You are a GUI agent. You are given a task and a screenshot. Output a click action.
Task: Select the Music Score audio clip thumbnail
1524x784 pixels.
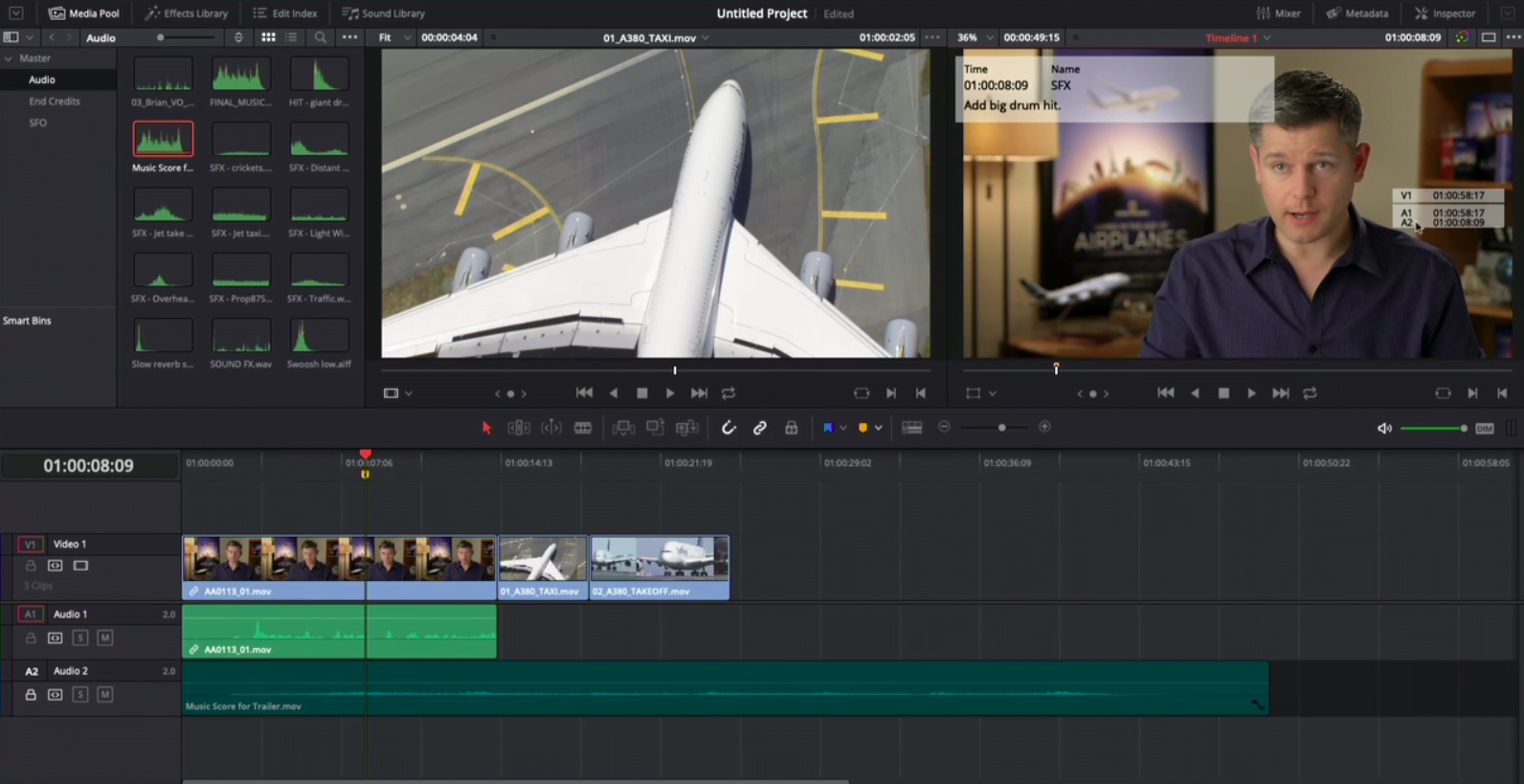tap(163, 139)
